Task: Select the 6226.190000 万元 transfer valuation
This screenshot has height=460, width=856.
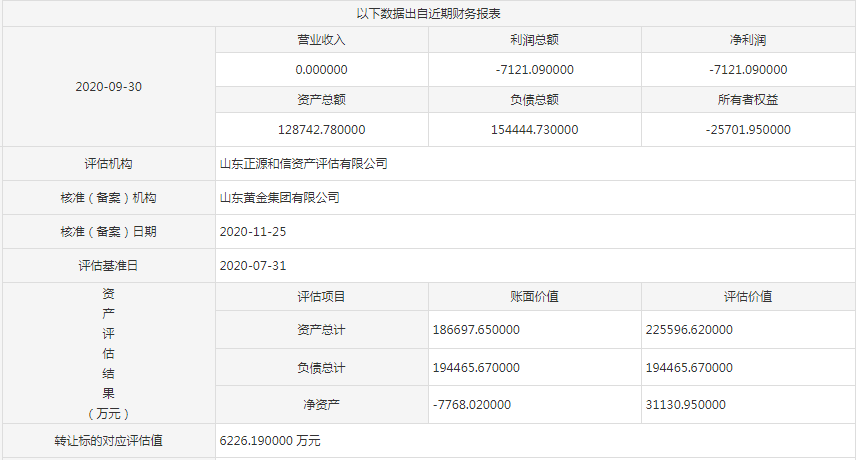Action: coord(270,440)
